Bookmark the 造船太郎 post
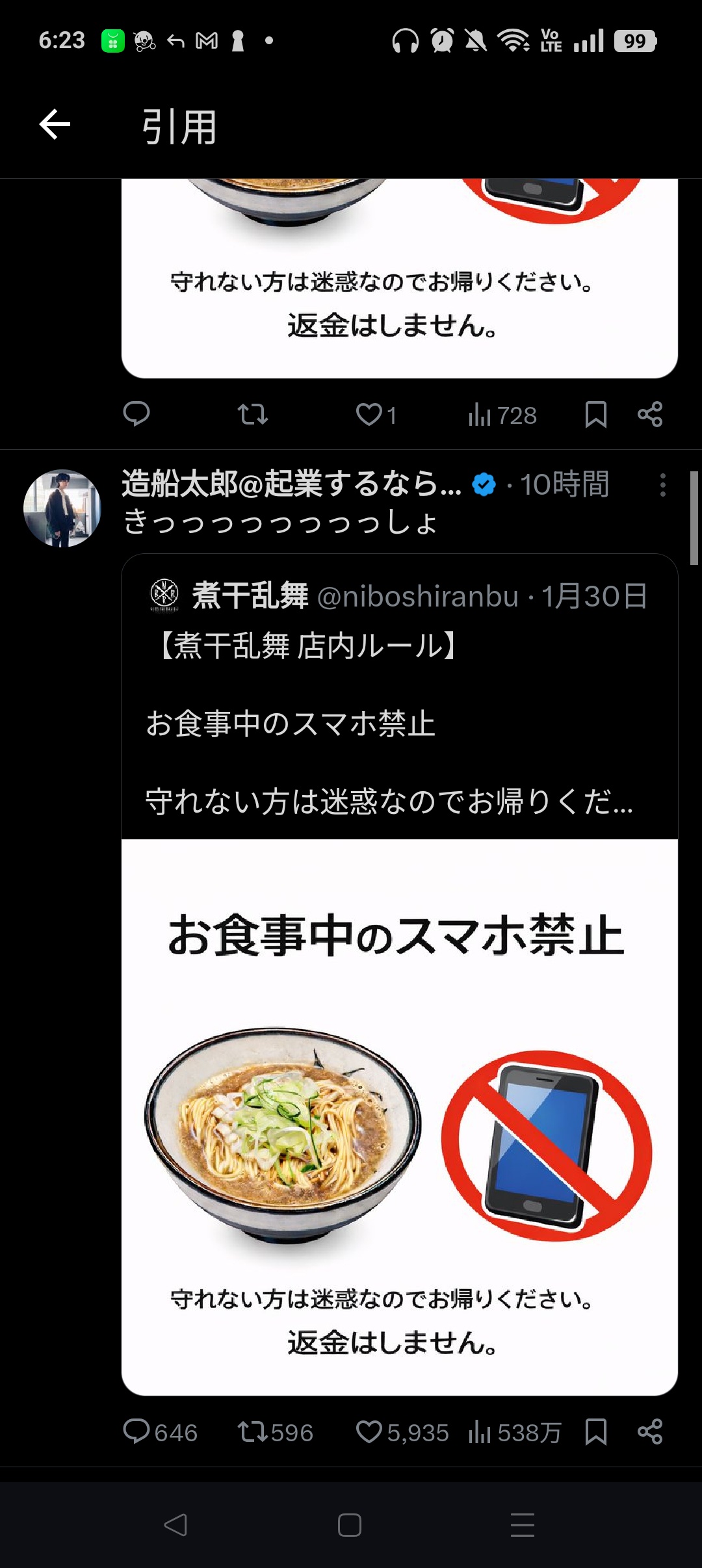Viewport: 702px width, 1568px height. [595, 1432]
